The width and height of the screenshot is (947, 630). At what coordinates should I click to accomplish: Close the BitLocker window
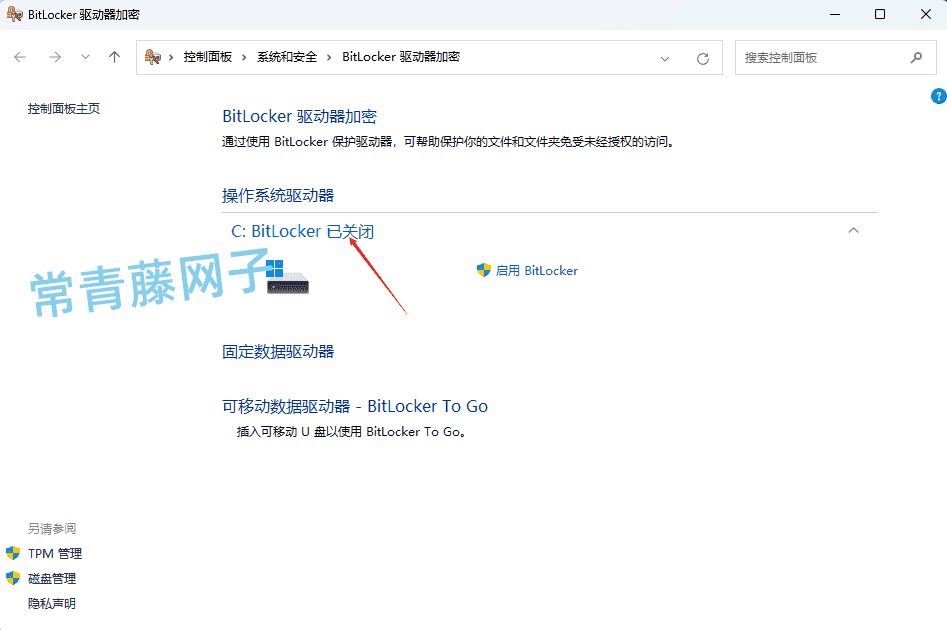926,14
